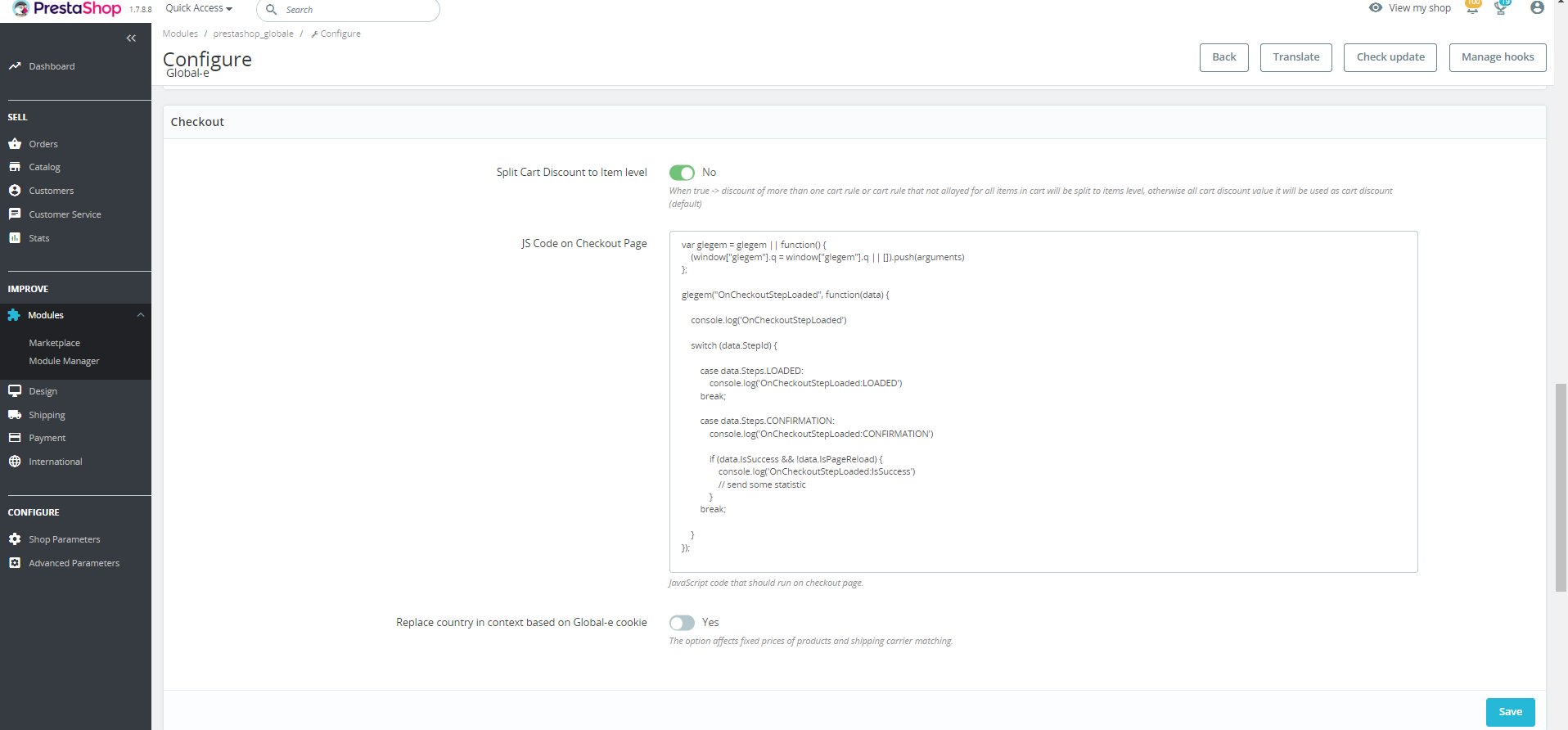Click the 'JS Code on Checkout Page' label
1568x730 pixels.
coord(584,244)
